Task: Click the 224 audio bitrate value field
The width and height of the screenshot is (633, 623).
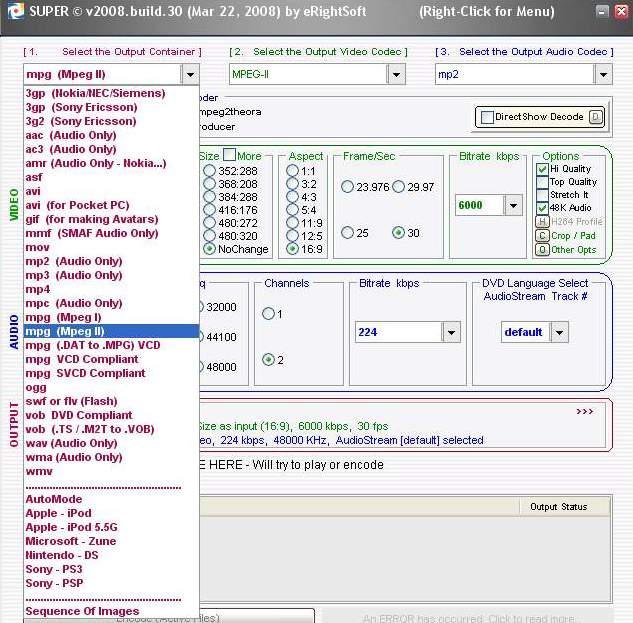Action: pyautogui.click(x=398, y=332)
